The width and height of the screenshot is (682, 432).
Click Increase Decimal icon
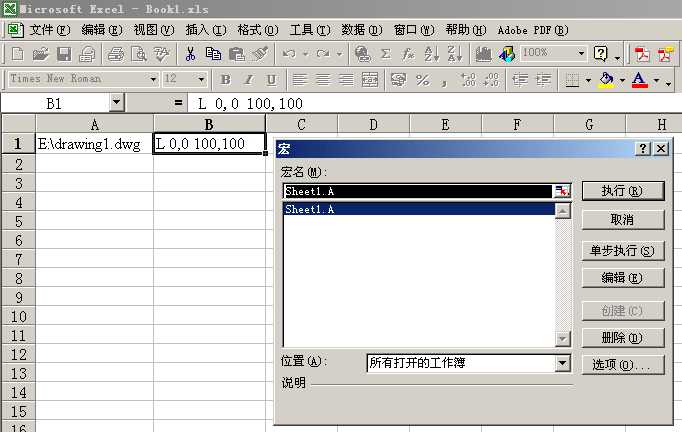click(x=468, y=80)
